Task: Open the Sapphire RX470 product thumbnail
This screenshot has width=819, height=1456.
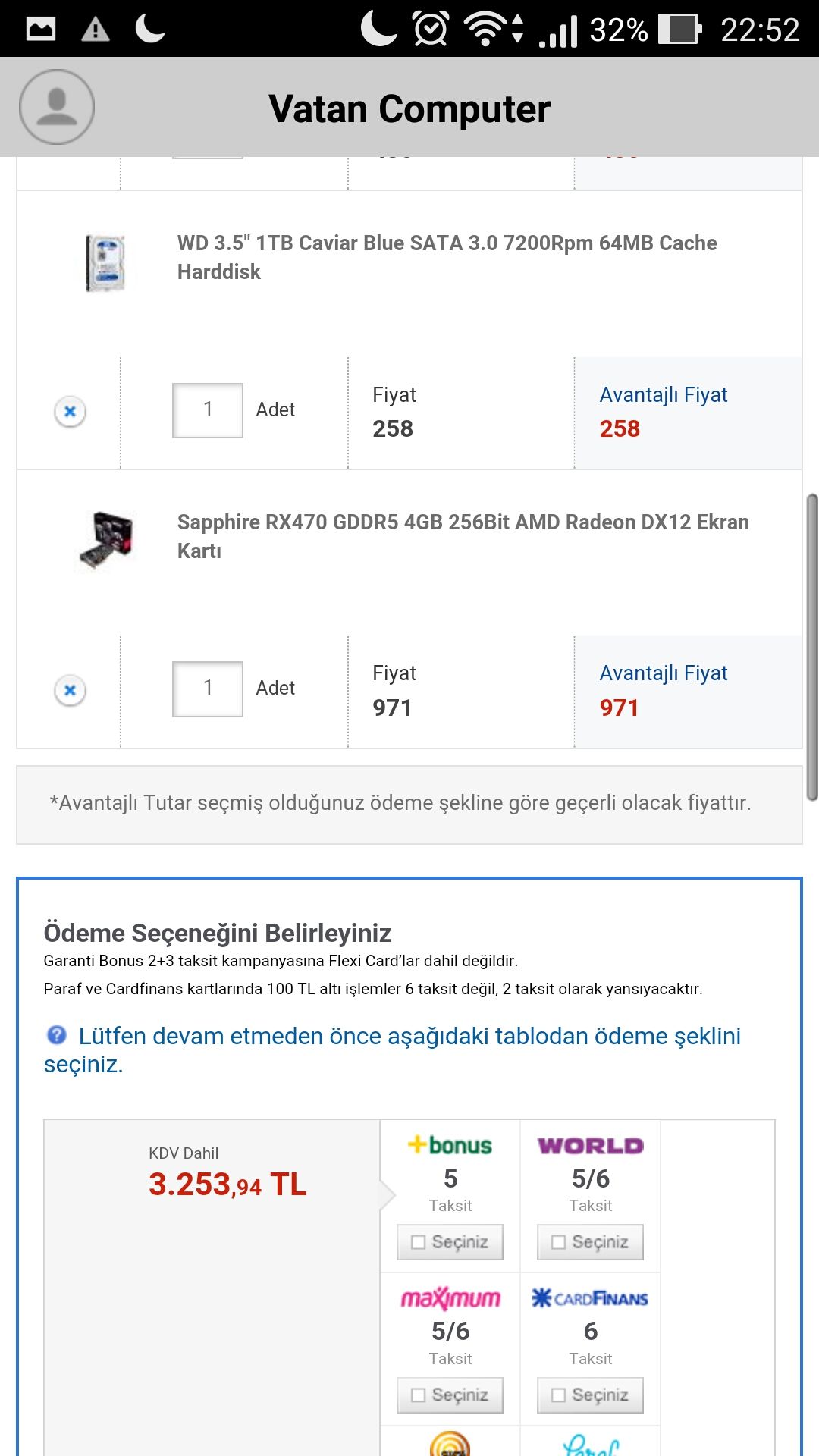Action: [x=106, y=540]
